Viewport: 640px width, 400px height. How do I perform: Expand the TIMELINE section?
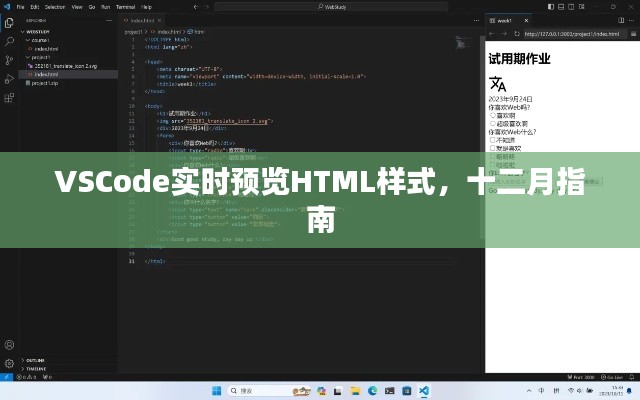pyautogui.click(x=22, y=369)
